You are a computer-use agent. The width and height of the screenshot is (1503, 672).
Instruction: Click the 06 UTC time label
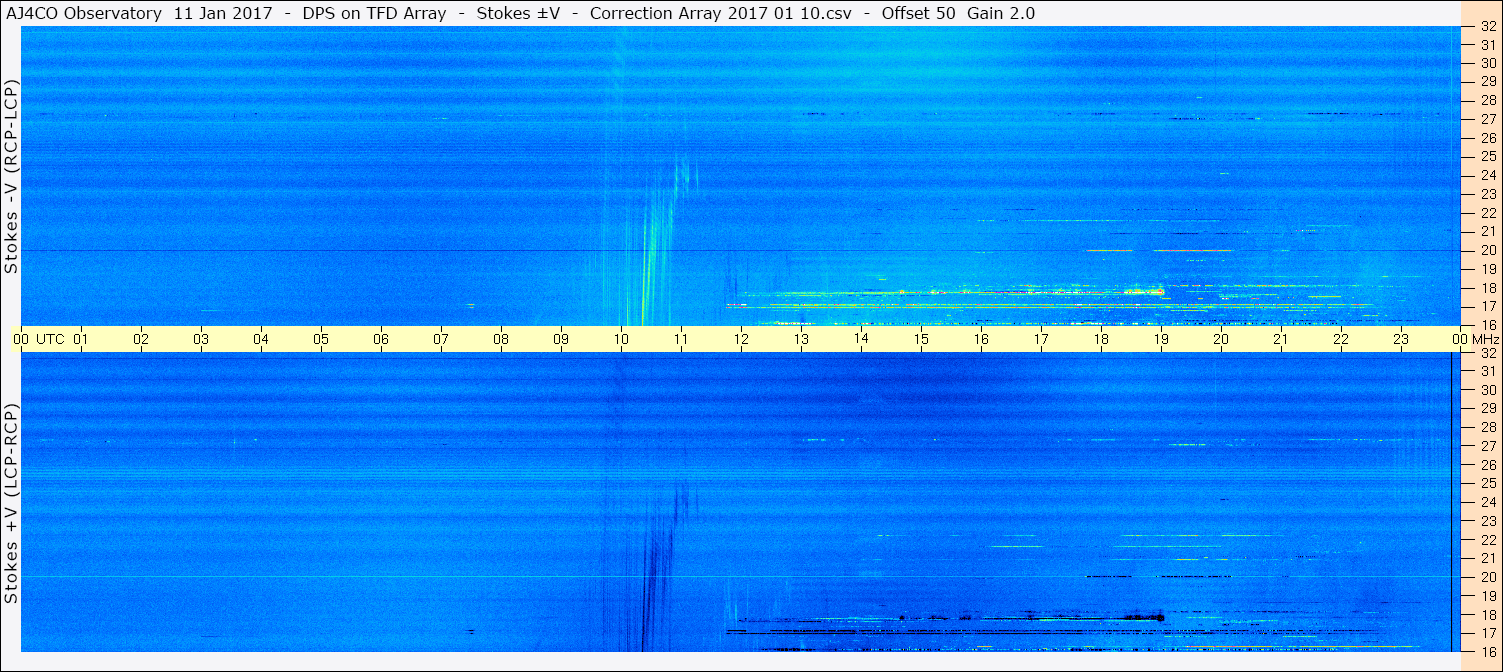pos(381,339)
